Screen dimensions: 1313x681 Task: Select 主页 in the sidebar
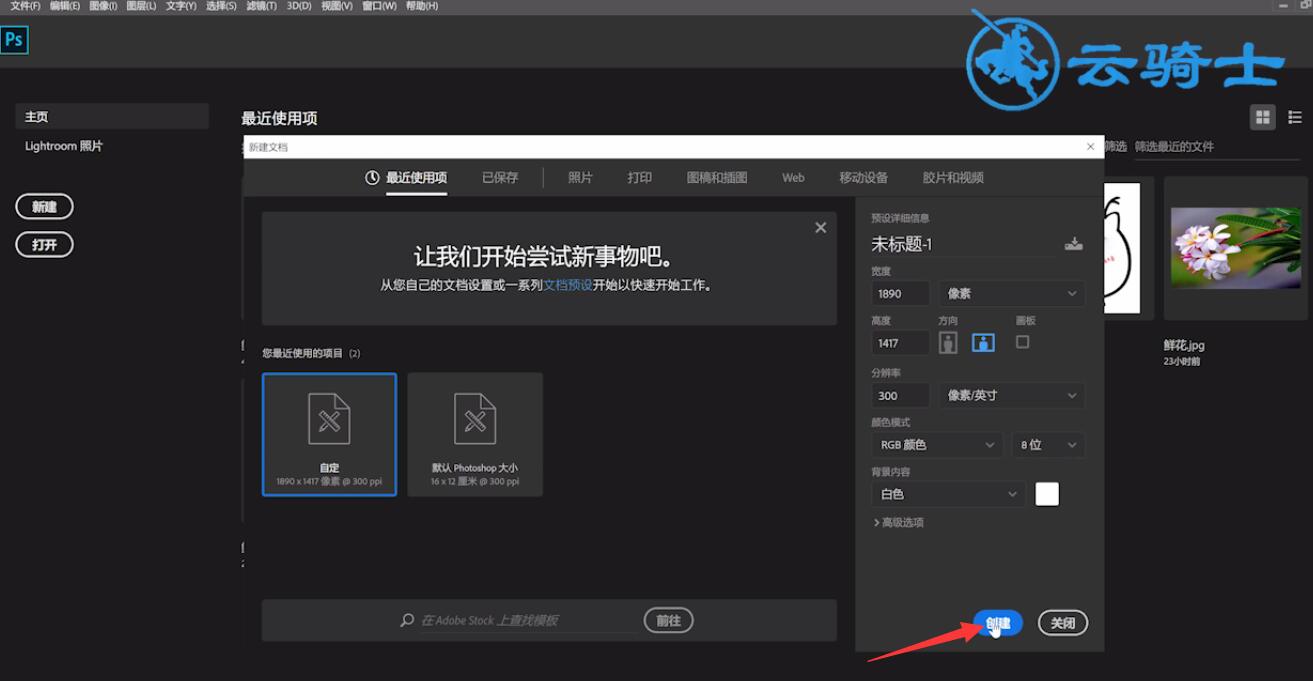click(x=112, y=116)
